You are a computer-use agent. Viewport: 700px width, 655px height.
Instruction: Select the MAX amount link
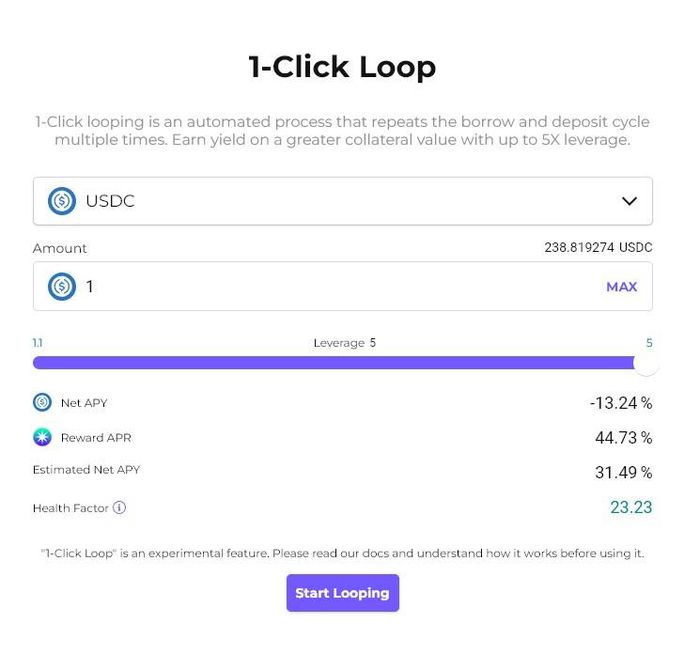point(621,287)
